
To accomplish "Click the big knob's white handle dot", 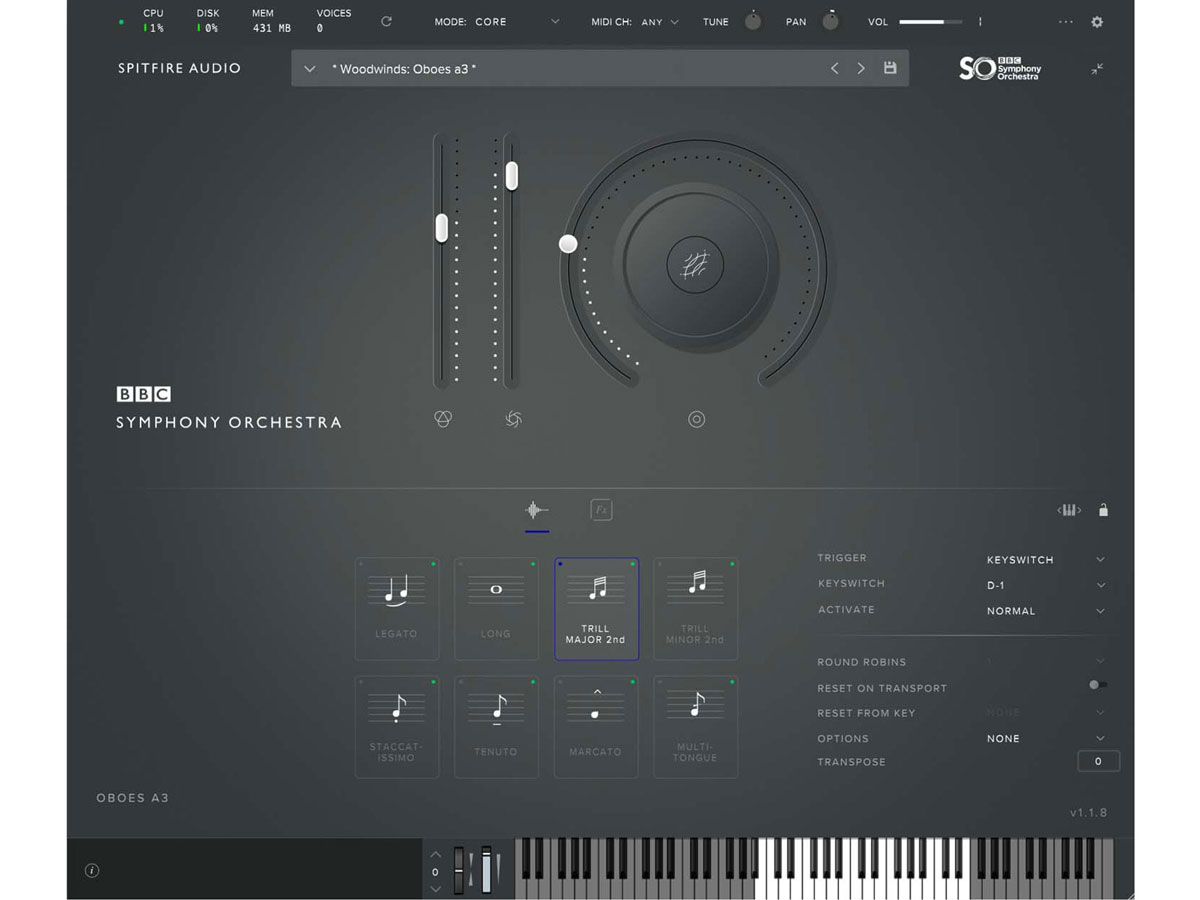I will [x=568, y=244].
